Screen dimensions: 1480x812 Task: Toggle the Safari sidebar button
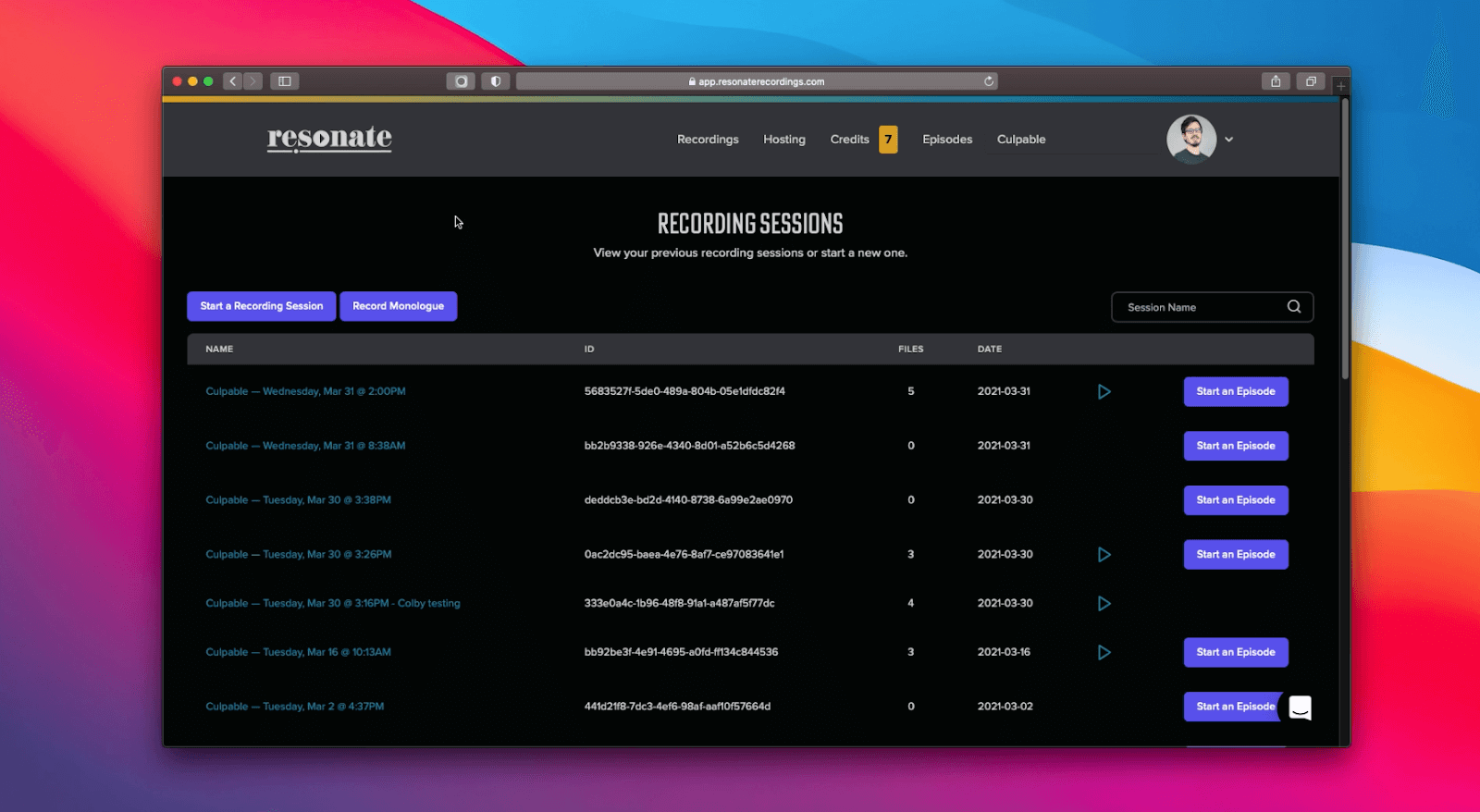[x=285, y=81]
